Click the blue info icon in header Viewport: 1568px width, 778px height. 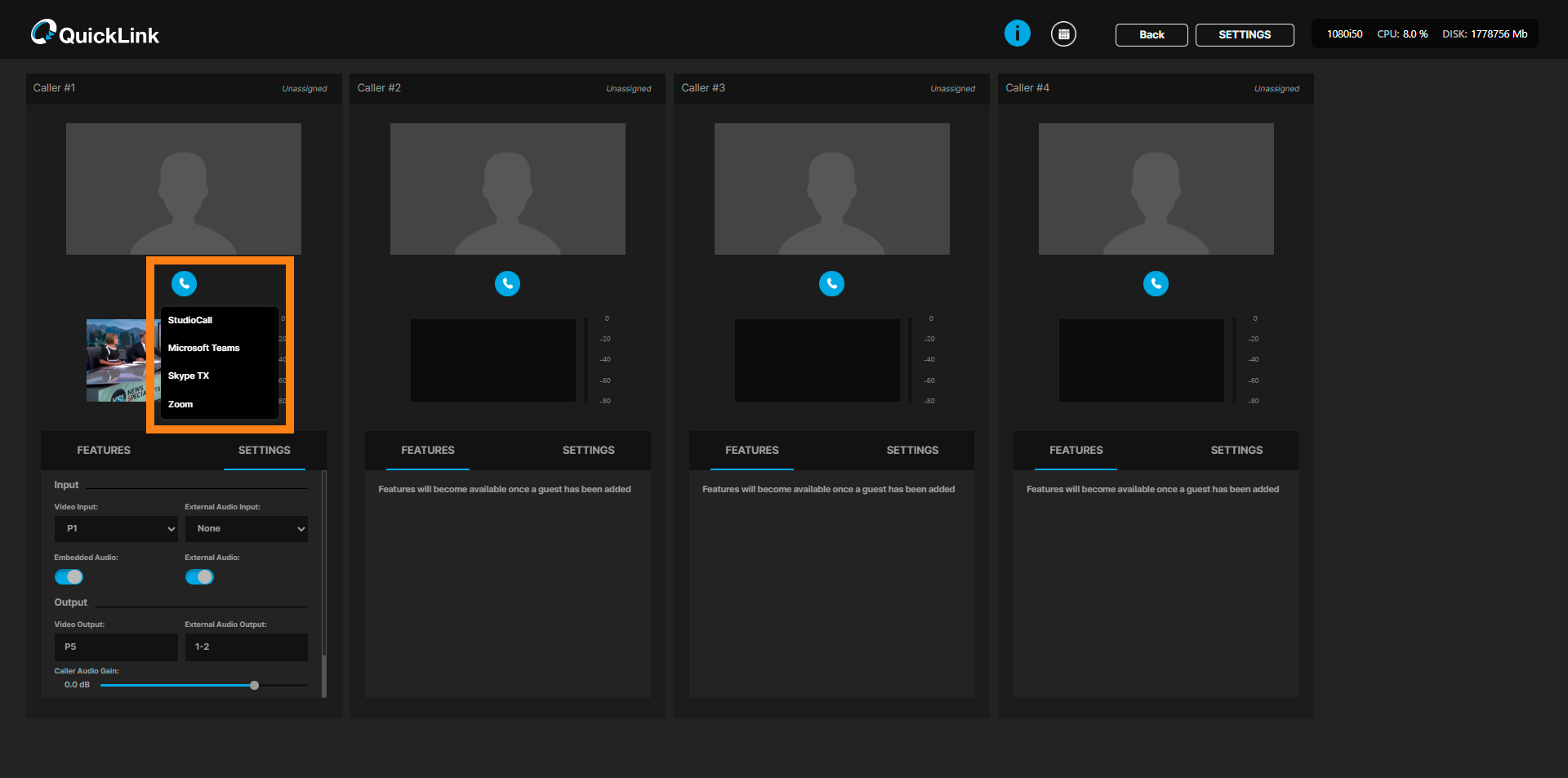click(x=1017, y=33)
